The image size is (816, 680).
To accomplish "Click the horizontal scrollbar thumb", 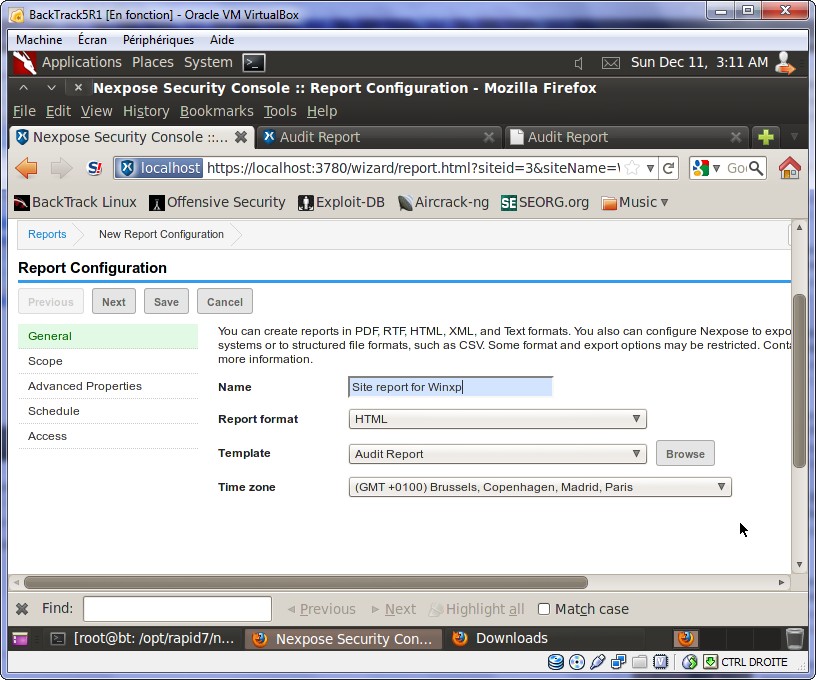I will pos(306,582).
